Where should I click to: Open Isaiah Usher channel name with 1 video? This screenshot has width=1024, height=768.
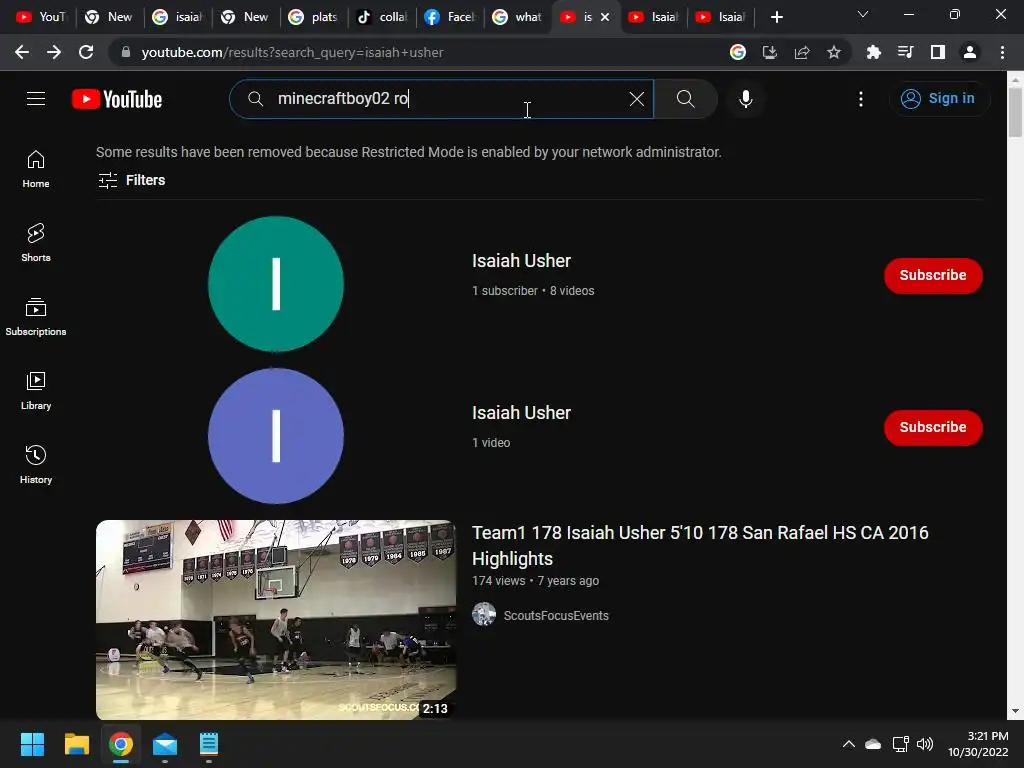[521, 413]
